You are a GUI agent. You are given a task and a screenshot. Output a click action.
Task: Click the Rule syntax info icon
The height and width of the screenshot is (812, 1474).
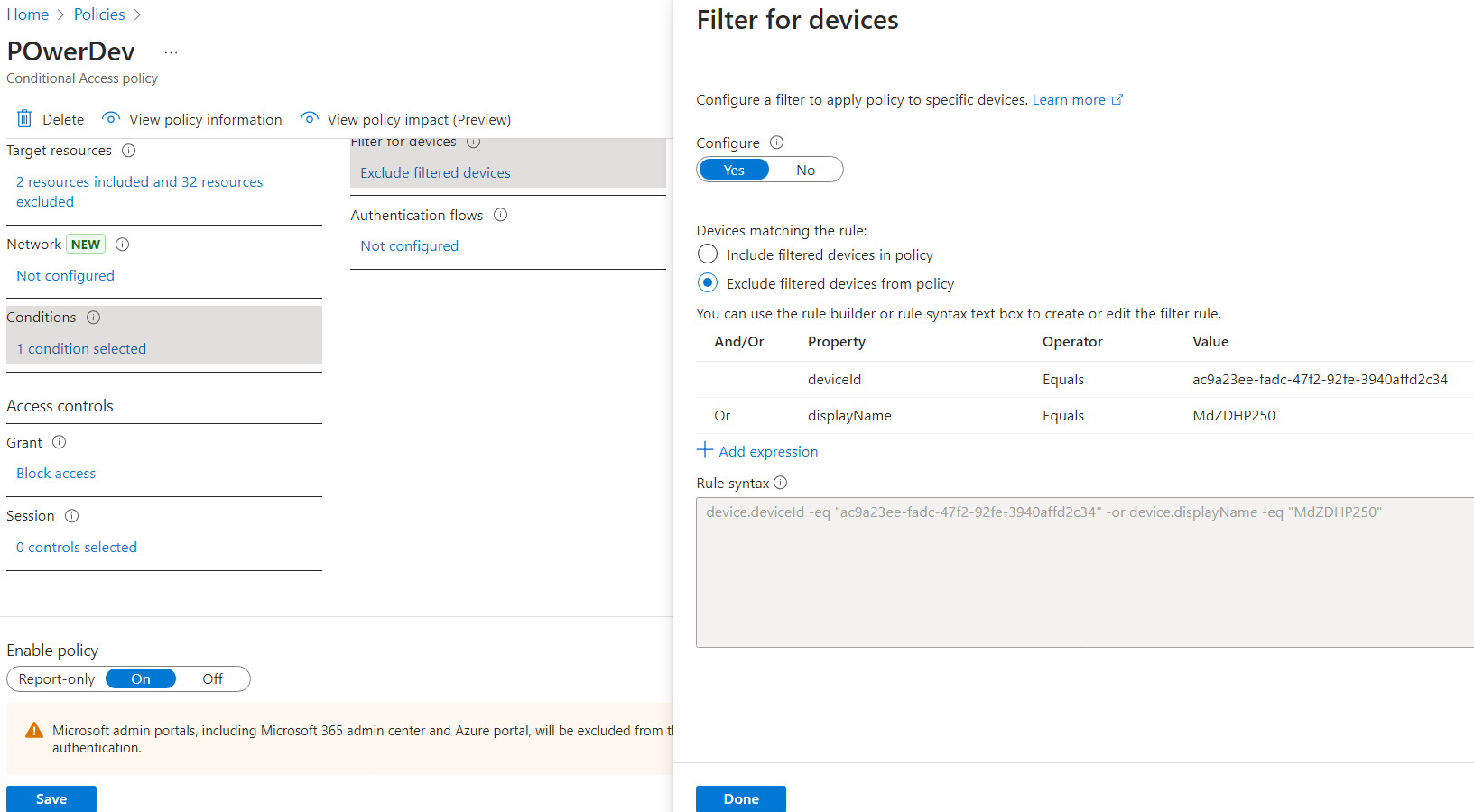[781, 483]
